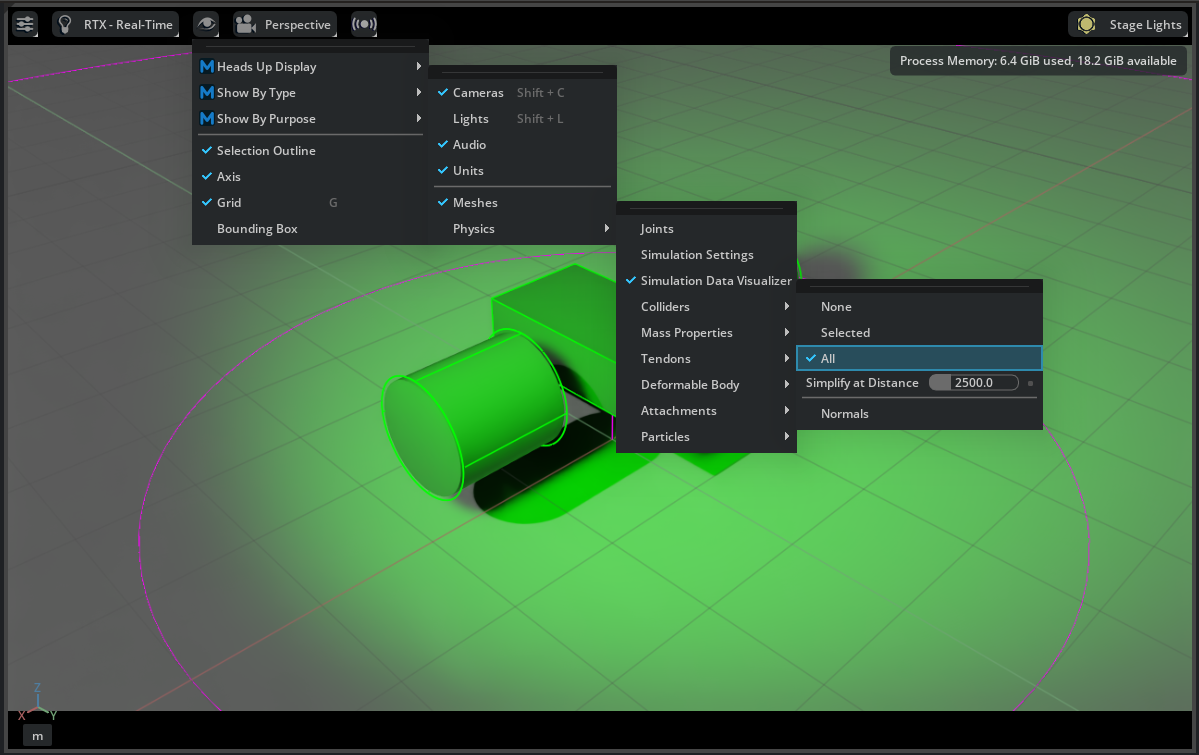
Task: Open the RTX - Real-Time renderer menu
Action: click(115, 24)
